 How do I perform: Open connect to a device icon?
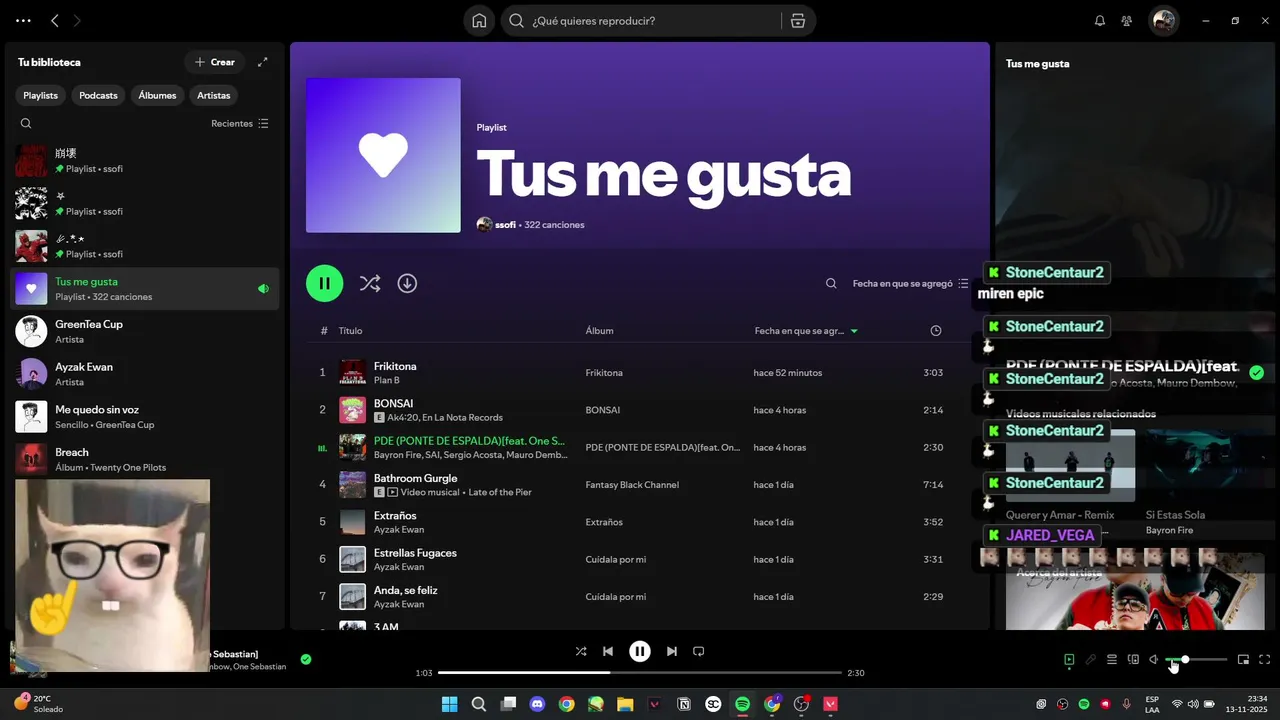point(1133,660)
